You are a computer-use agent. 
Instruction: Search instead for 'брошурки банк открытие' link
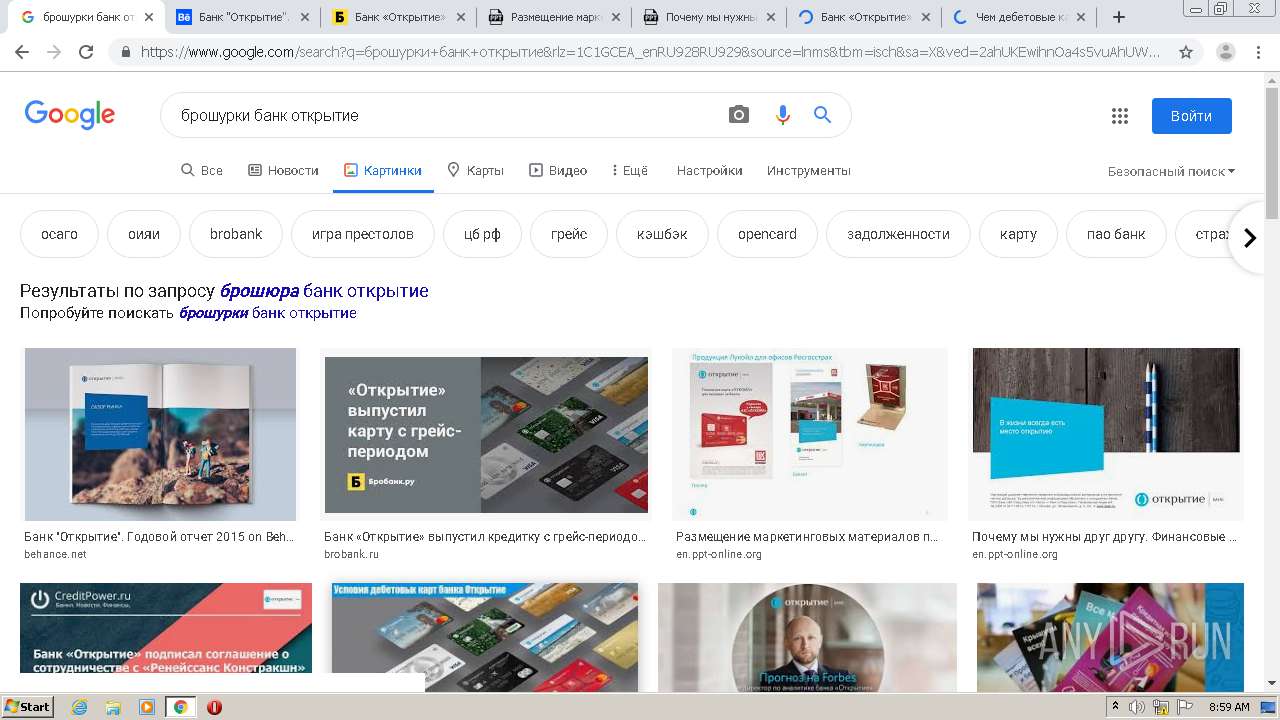tap(268, 313)
